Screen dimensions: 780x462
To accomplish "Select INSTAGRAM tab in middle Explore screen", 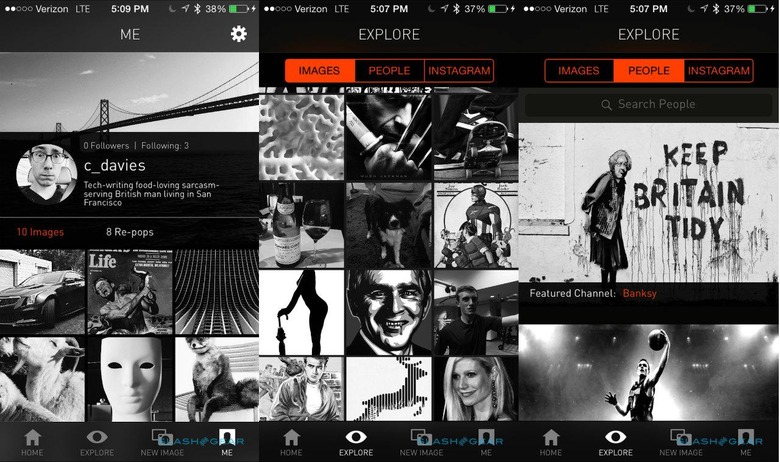I will [x=459, y=71].
